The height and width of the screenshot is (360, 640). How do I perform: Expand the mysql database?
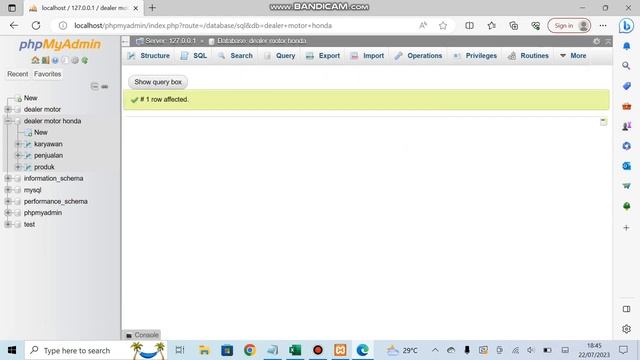pyautogui.click(x=8, y=190)
